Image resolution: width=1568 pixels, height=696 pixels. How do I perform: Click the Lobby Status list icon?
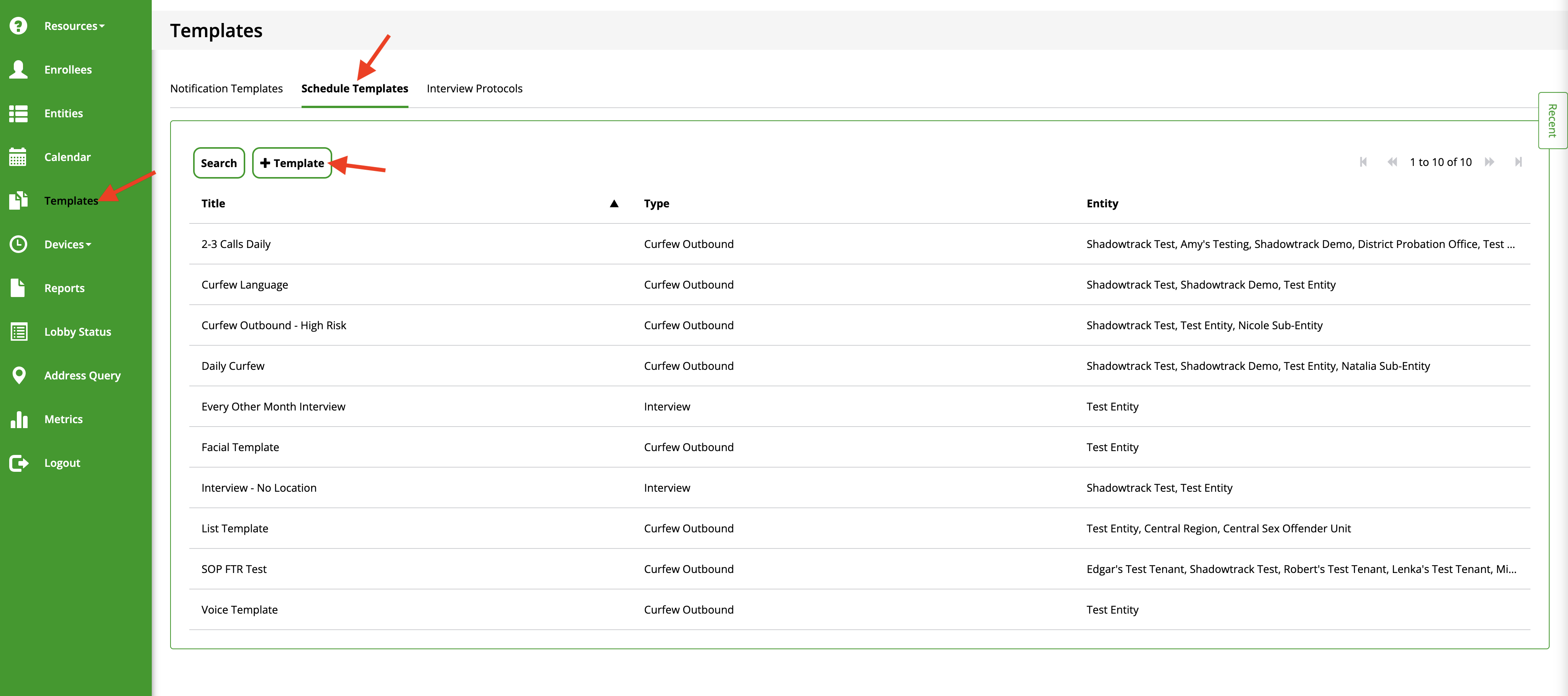tap(19, 332)
